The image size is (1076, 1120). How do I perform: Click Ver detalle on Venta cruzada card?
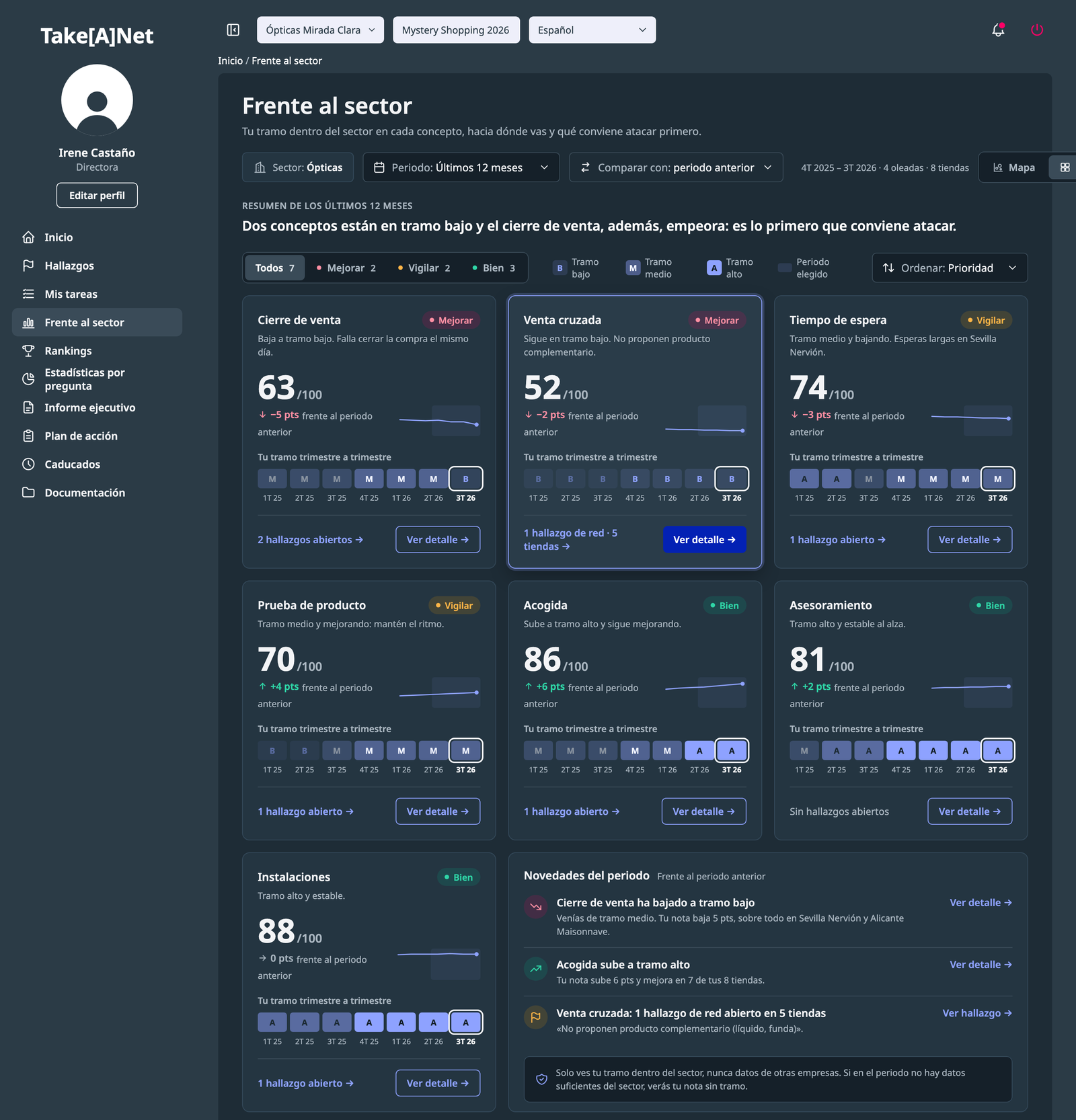(x=704, y=540)
